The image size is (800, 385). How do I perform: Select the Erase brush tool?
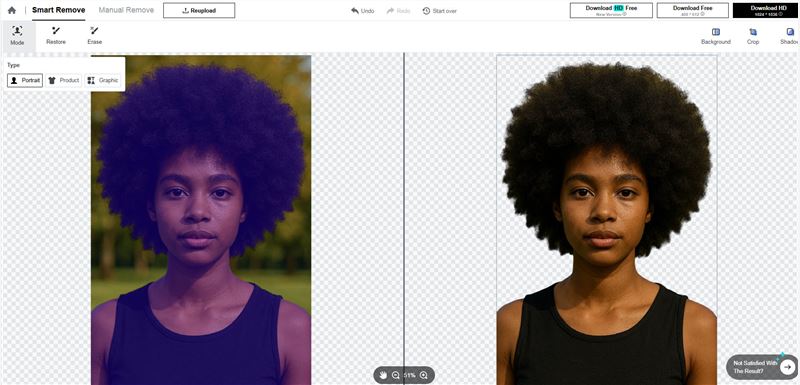coord(95,36)
